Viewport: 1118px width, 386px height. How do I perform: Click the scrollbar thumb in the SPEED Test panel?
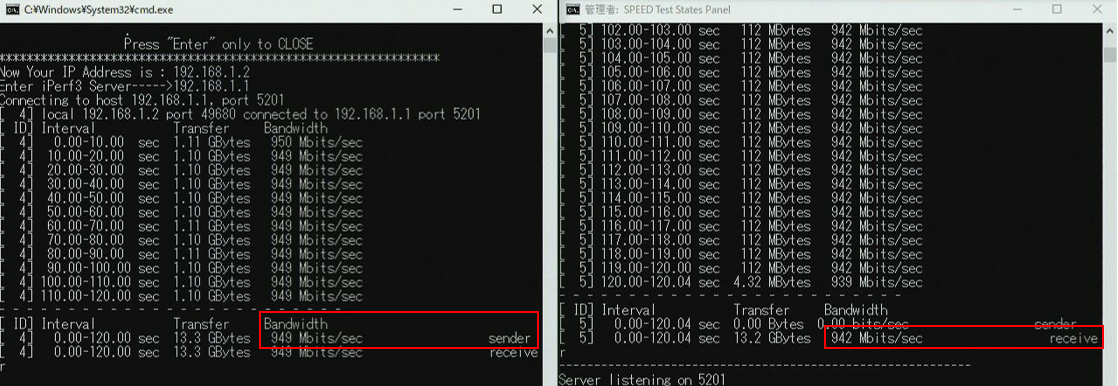[x=1110, y=56]
